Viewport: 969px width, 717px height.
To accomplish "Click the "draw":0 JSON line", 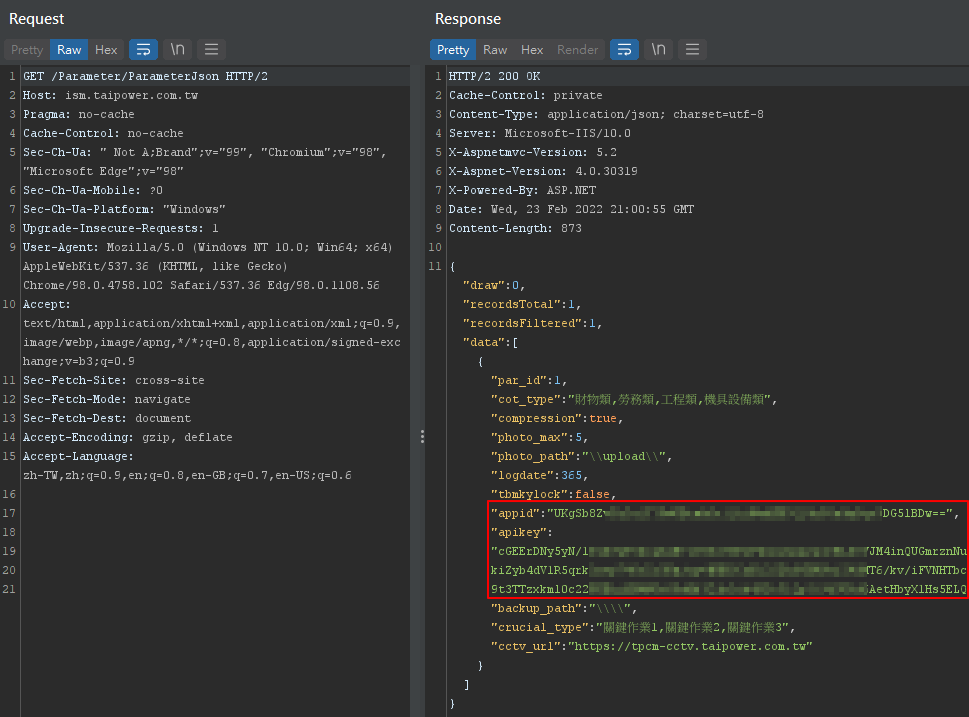I will (x=494, y=285).
